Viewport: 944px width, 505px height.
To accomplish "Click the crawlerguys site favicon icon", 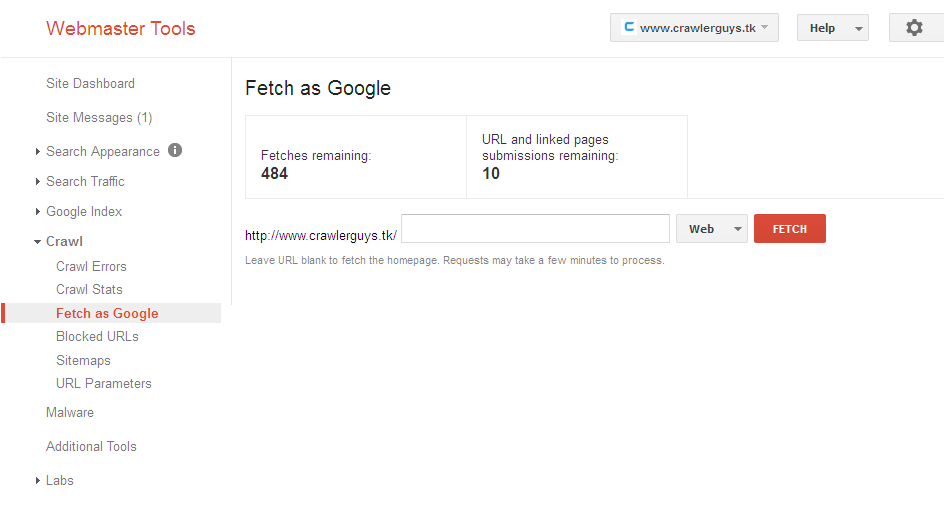I will click(x=629, y=27).
